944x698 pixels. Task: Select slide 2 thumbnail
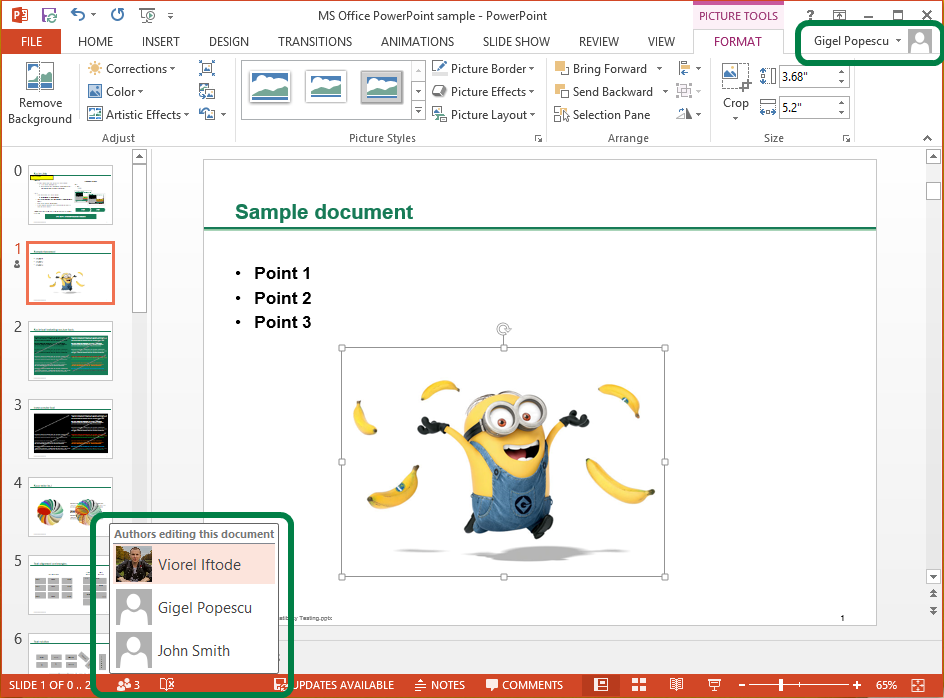[x=70, y=351]
